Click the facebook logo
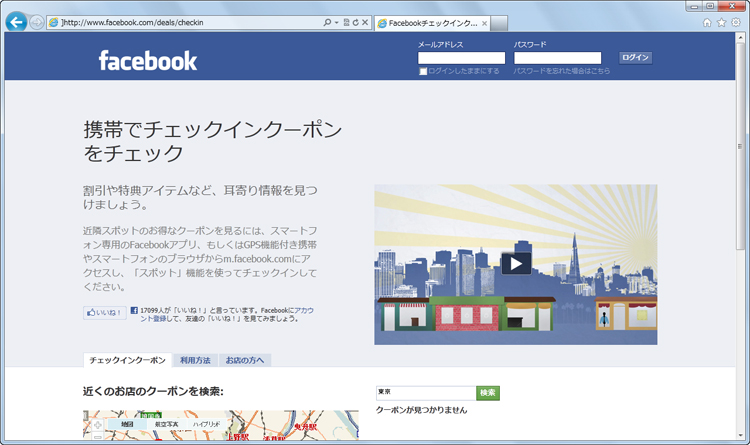Image resolution: width=750 pixels, height=445 pixels. (148, 61)
